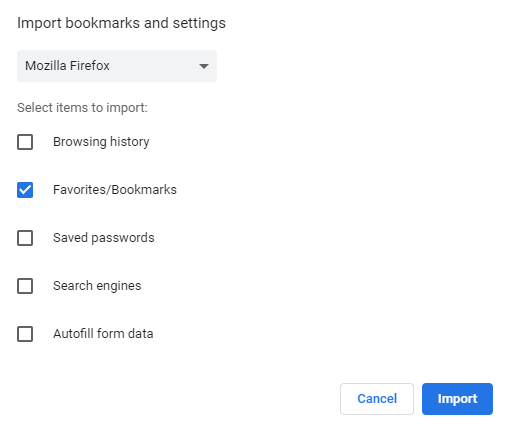Click empty square icon beside Saved passwords
Image resolution: width=506 pixels, height=428 pixels.
point(25,238)
